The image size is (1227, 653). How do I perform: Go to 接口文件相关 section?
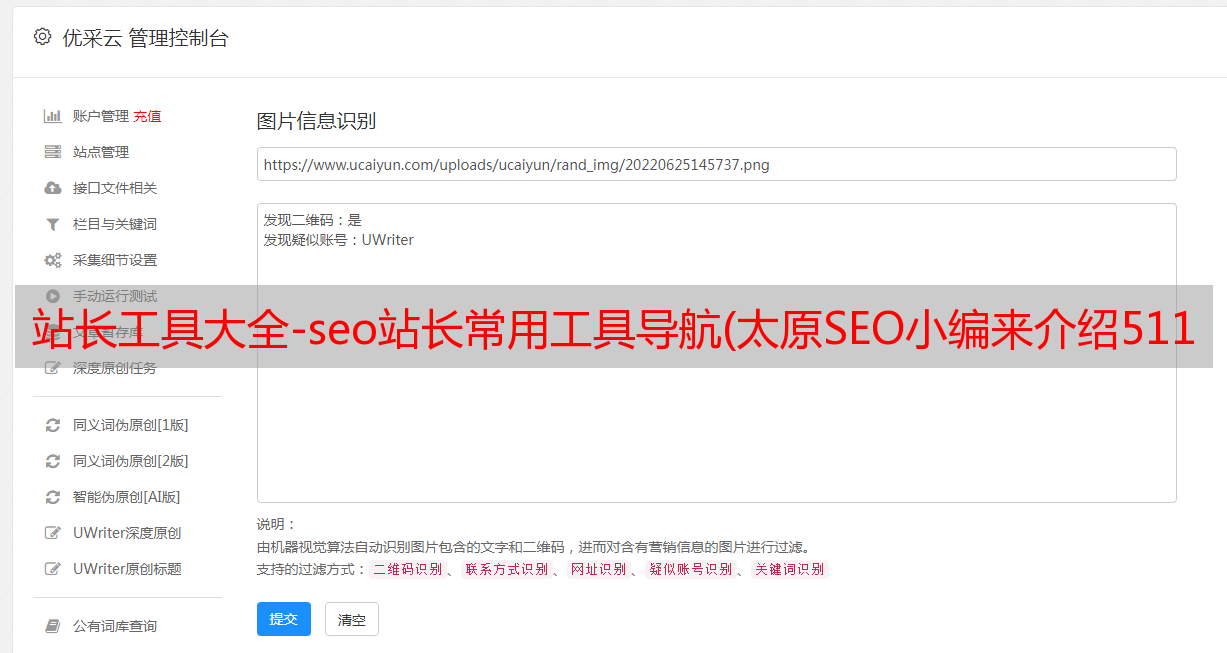(x=115, y=188)
